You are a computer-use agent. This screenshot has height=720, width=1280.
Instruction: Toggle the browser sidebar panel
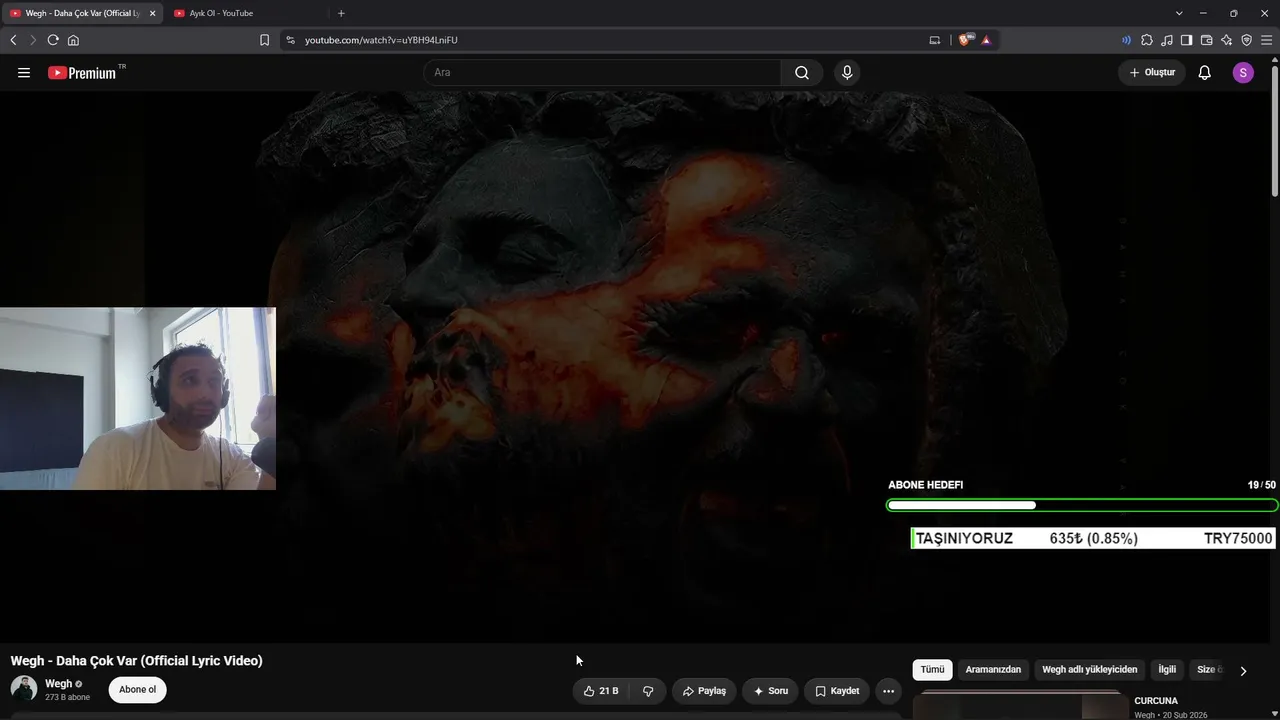[1186, 40]
